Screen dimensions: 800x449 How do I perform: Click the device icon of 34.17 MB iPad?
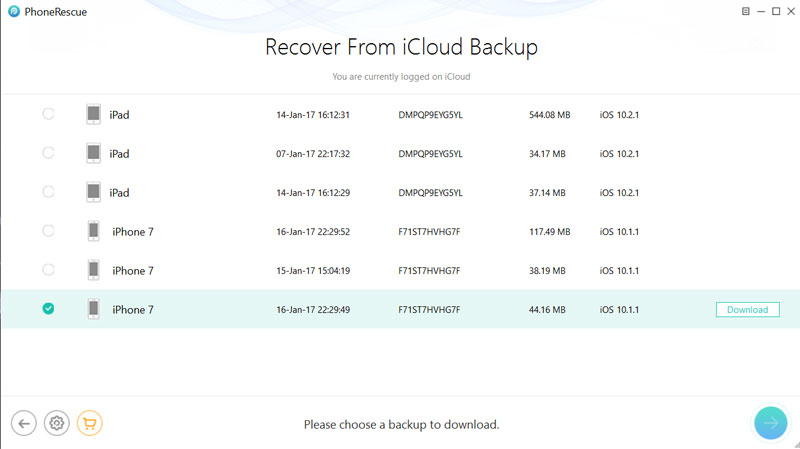click(x=94, y=154)
